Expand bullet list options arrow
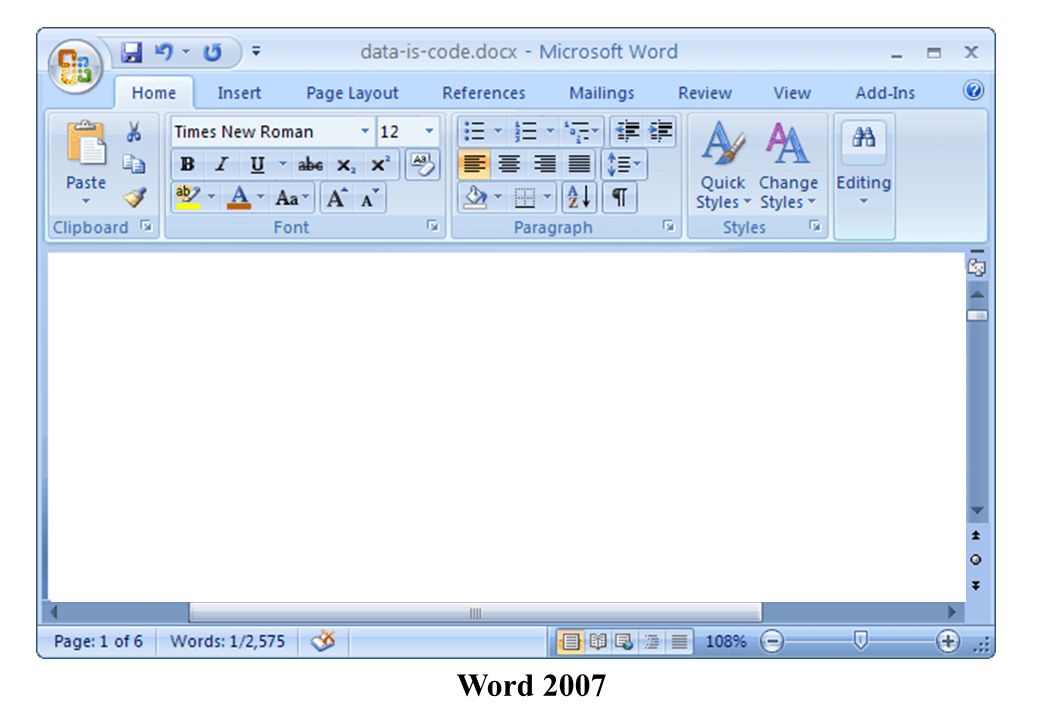 click(x=497, y=131)
